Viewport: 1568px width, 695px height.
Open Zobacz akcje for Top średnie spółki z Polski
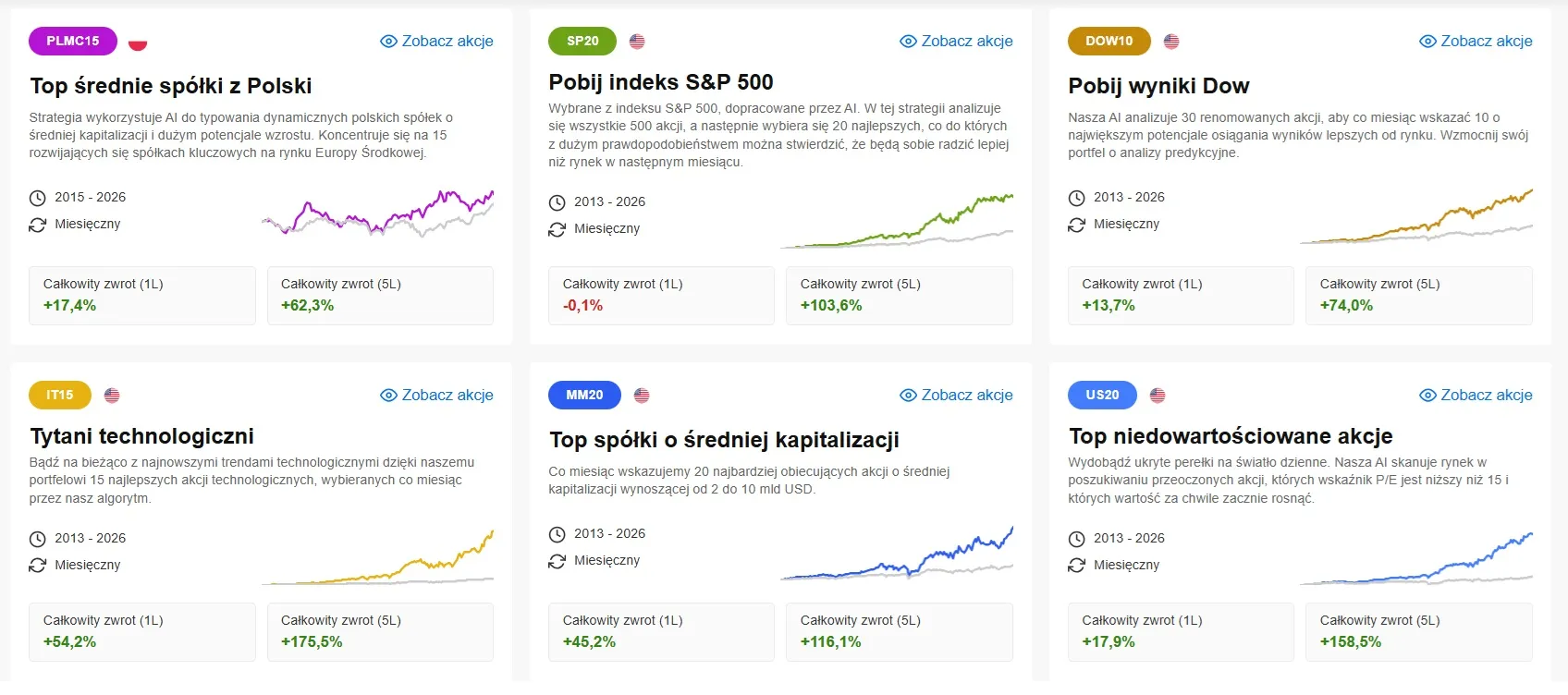point(437,42)
